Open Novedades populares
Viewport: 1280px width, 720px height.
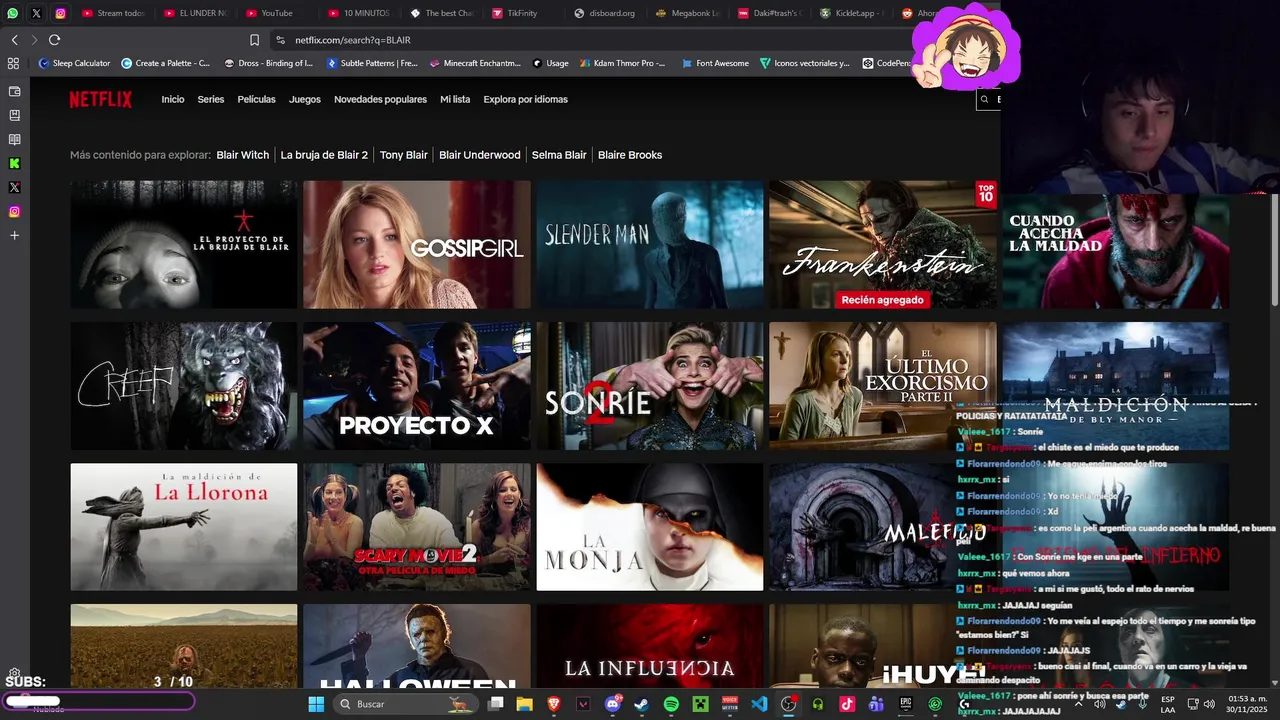click(x=380, y=99)
